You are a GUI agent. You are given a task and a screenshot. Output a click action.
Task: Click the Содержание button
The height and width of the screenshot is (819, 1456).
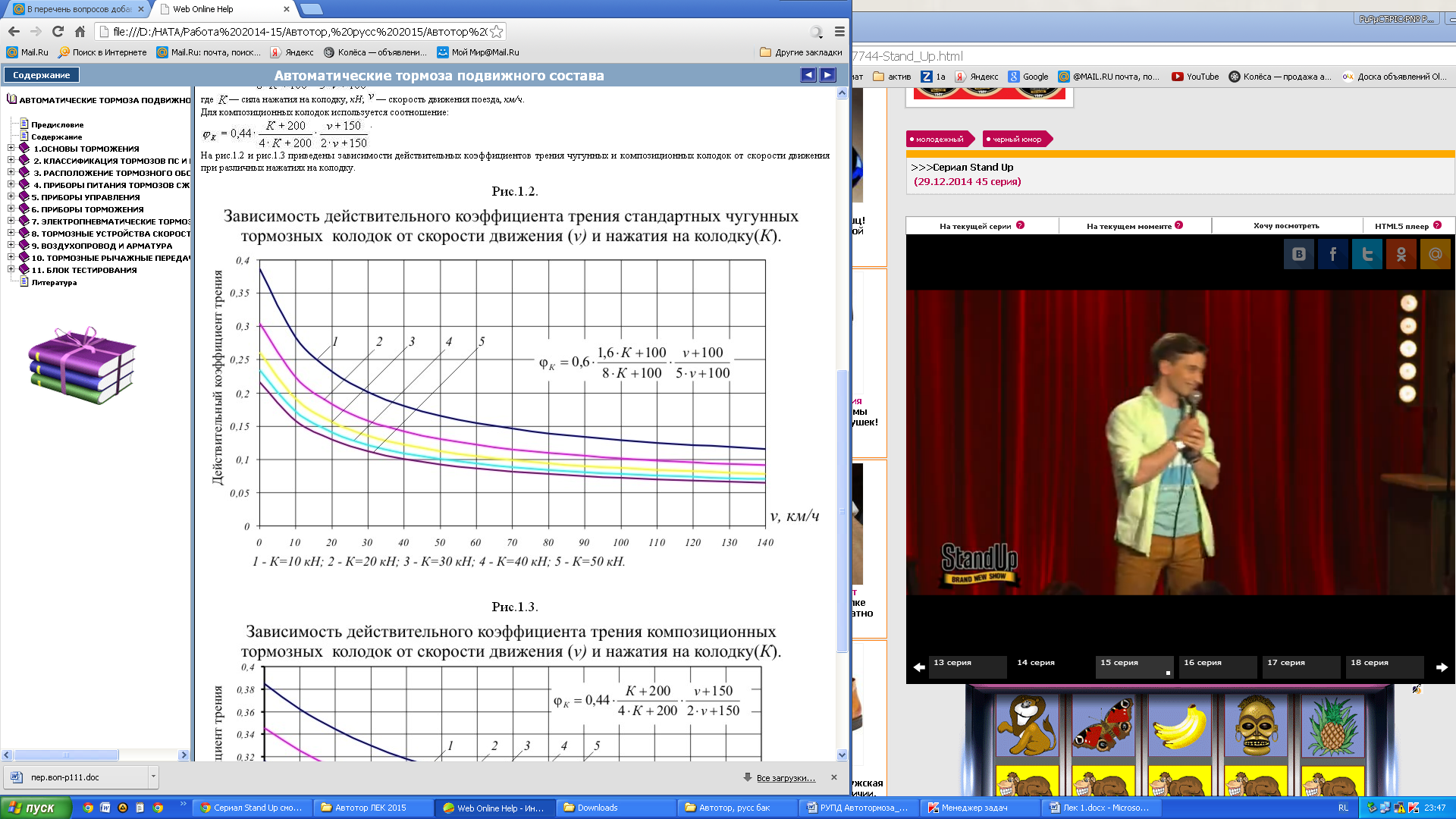(x=42, y=75)
